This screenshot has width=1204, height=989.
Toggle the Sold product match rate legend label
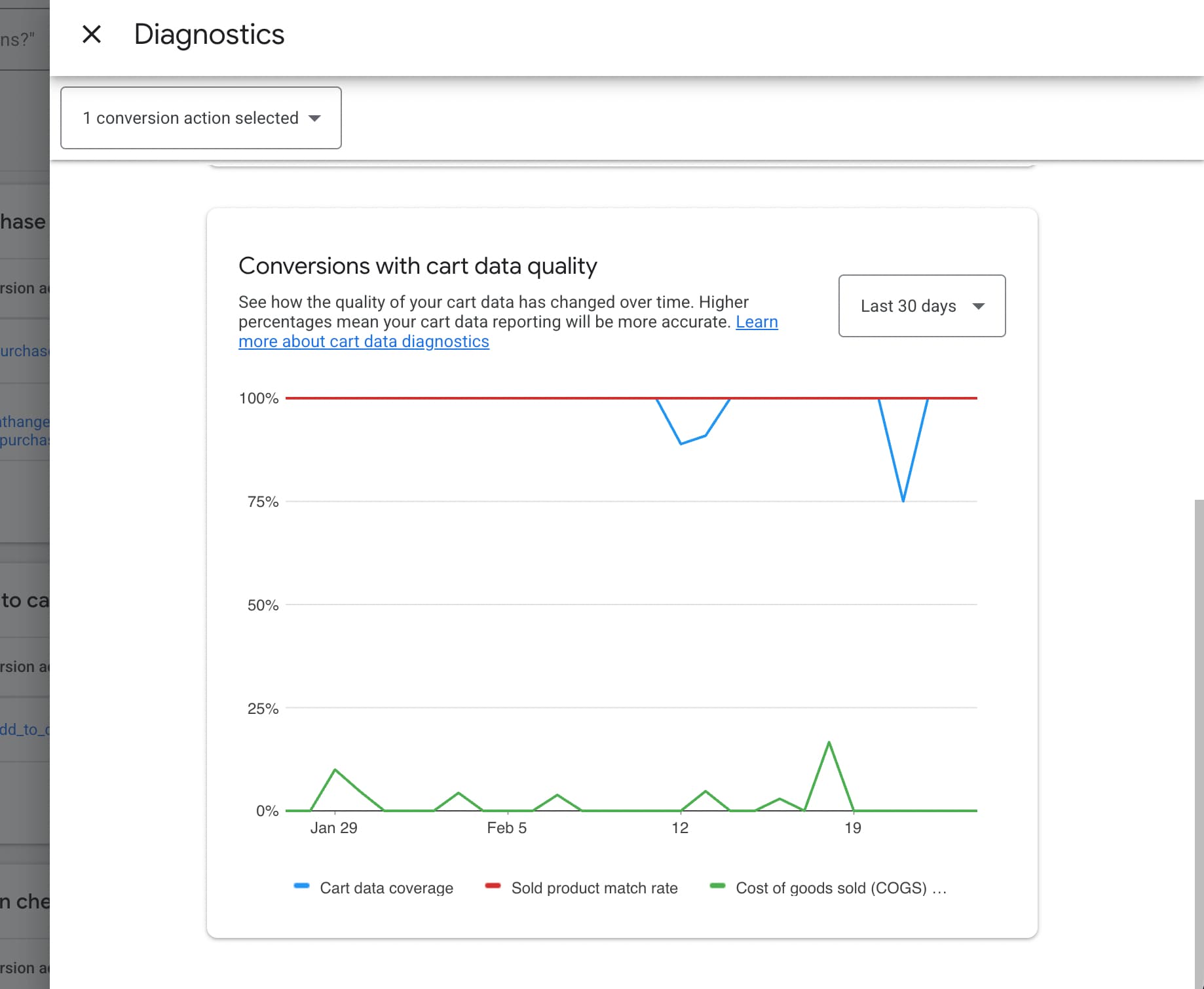click(x=594, y=888)
